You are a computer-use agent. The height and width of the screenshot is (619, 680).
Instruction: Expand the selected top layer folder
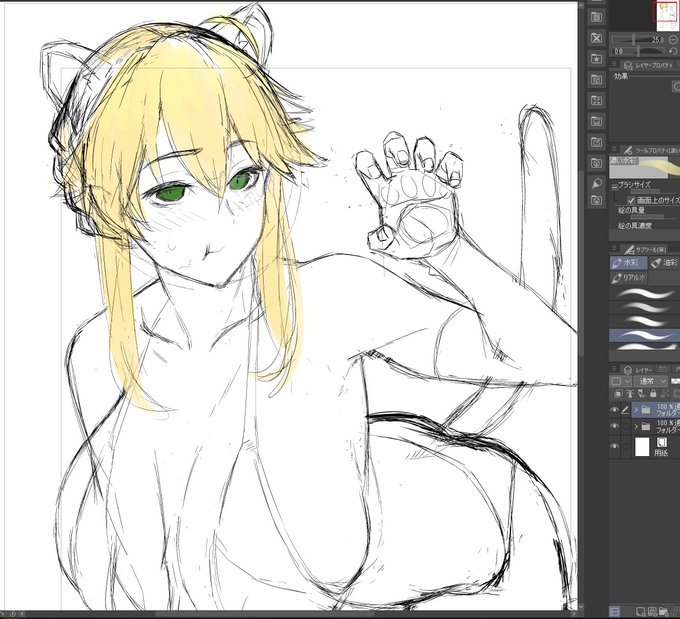coord(636,410)
